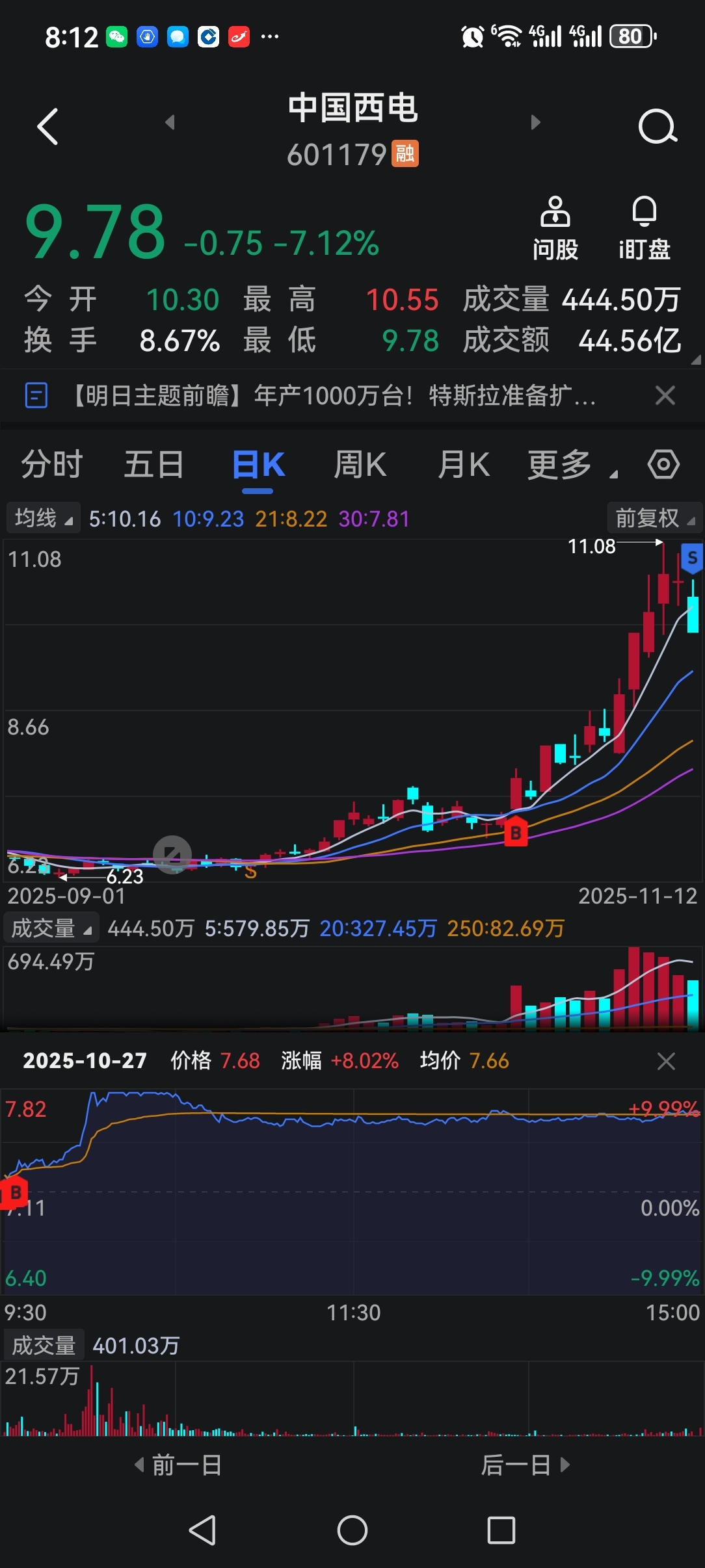Open the news document icon
The width and height of the screenshot is (705, 1568).
[x=36, y=395]
